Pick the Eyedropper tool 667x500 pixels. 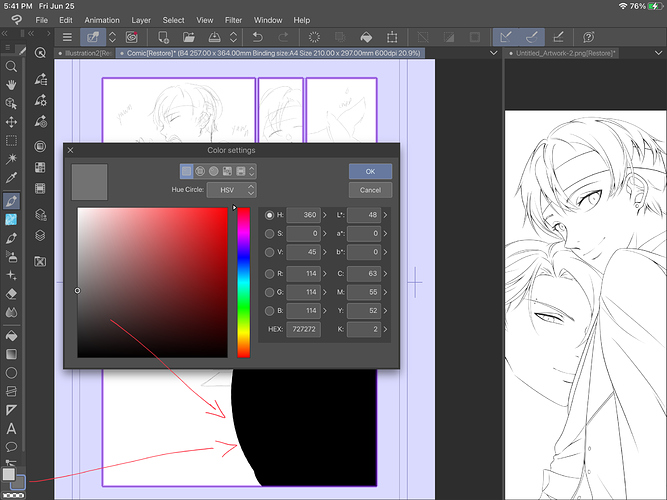11,176
